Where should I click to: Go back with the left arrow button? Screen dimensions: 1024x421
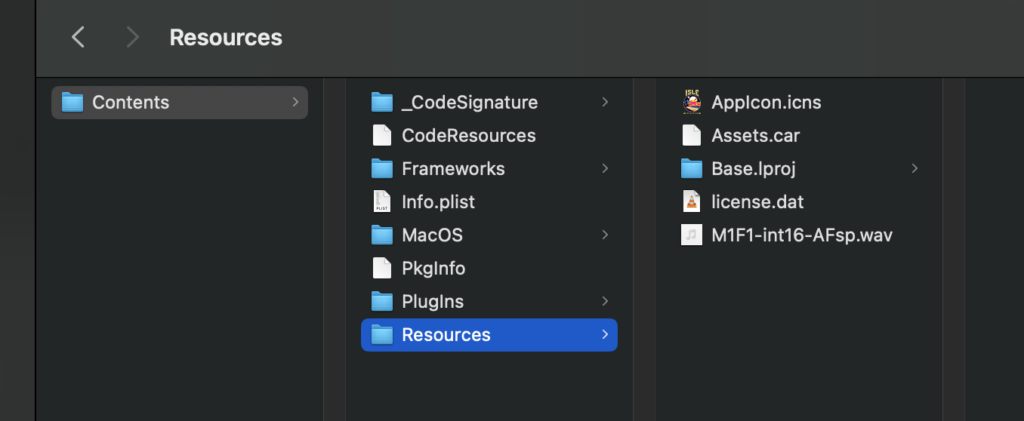pos(78,37)
